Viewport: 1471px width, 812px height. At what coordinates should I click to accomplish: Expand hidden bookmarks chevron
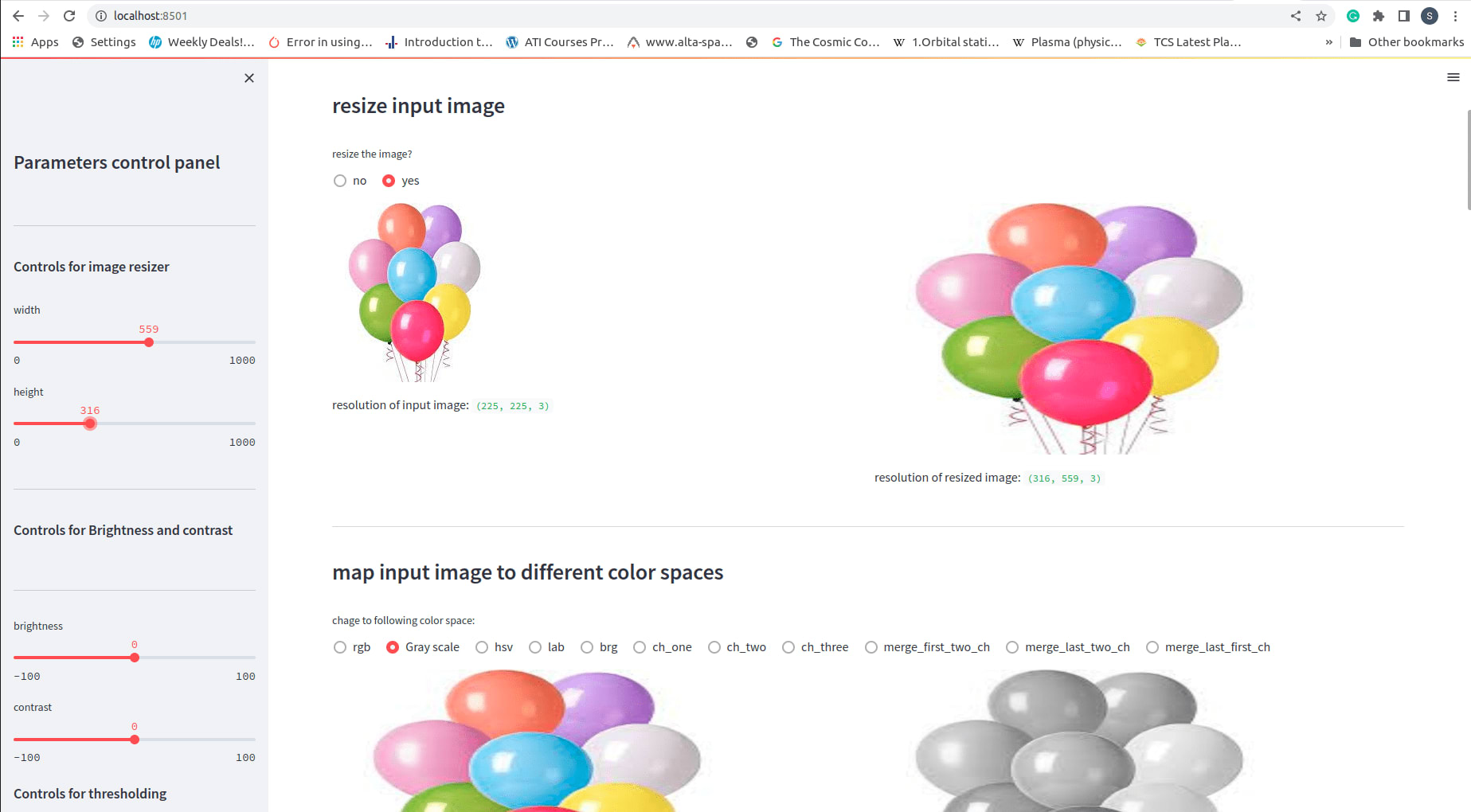pyautogui.click(x=1328, y=42)
